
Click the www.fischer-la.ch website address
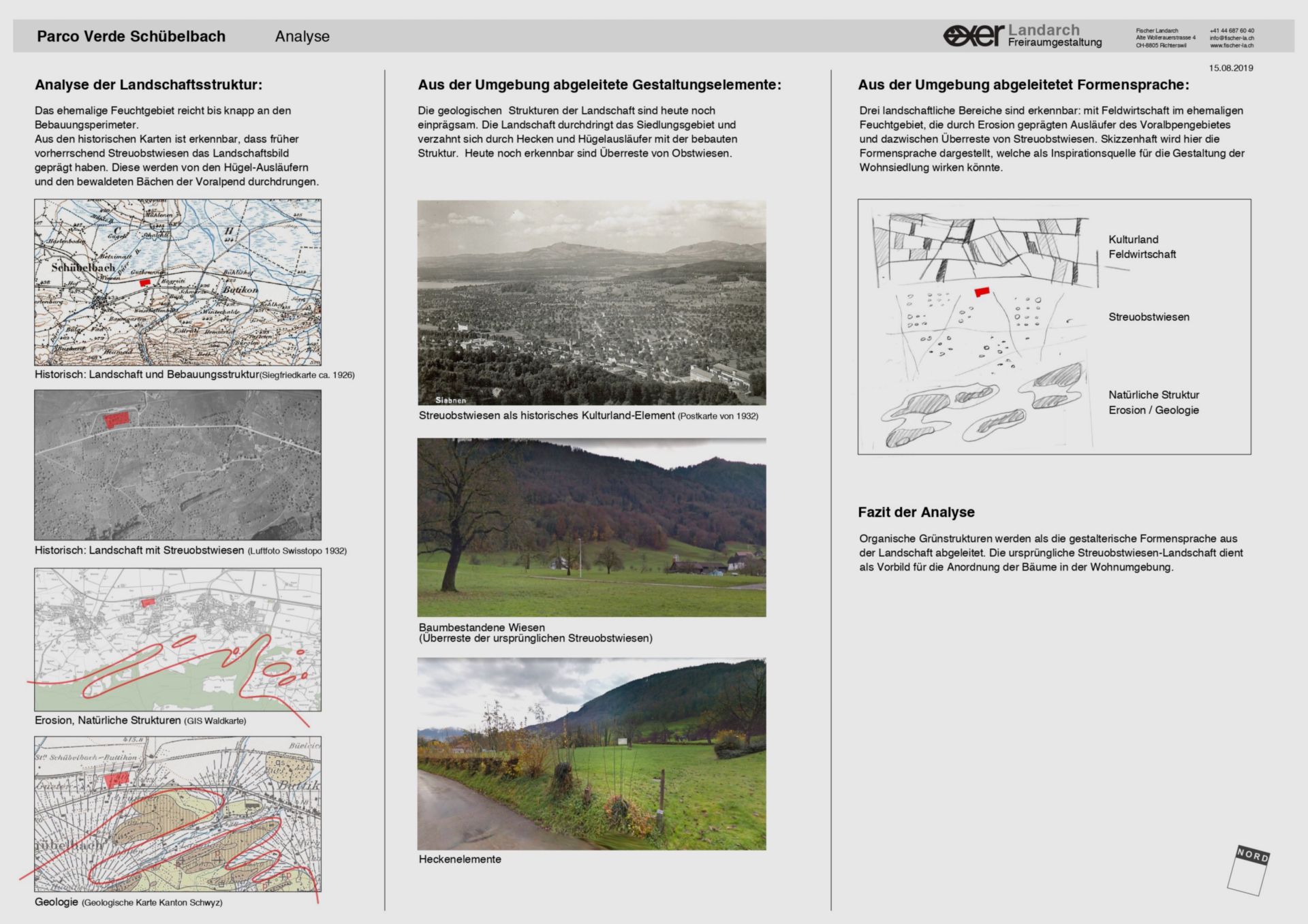(1232, 46)
